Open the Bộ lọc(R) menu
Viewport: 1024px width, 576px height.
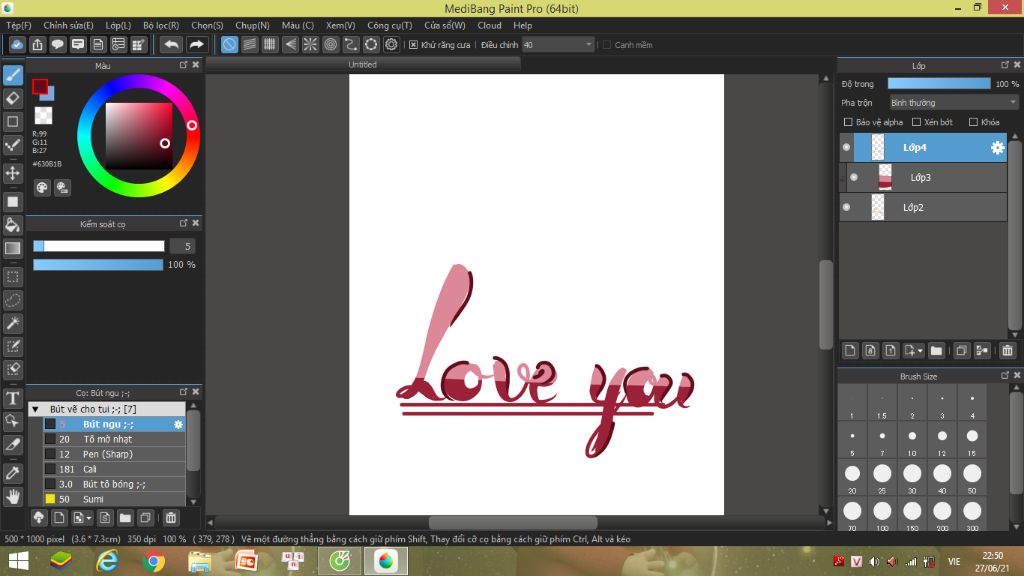pos(161,25)
